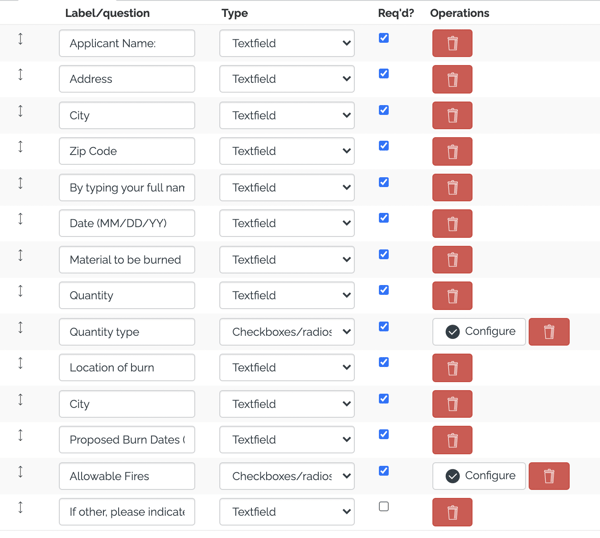600x538 pixels.
Task: Open Configure for Allowable Fires
Action: tap(479, 476)
